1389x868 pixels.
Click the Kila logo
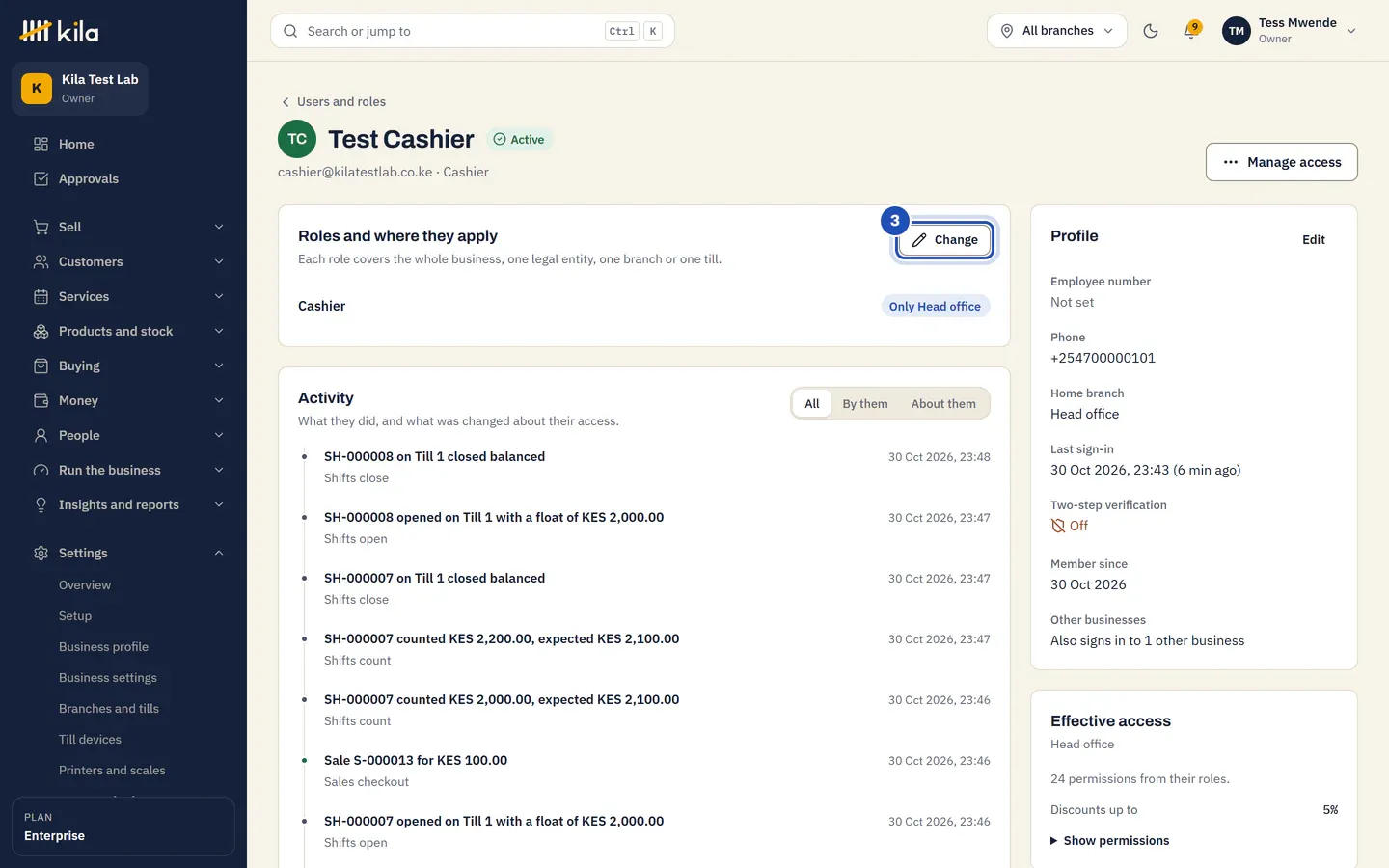[60, 31]
